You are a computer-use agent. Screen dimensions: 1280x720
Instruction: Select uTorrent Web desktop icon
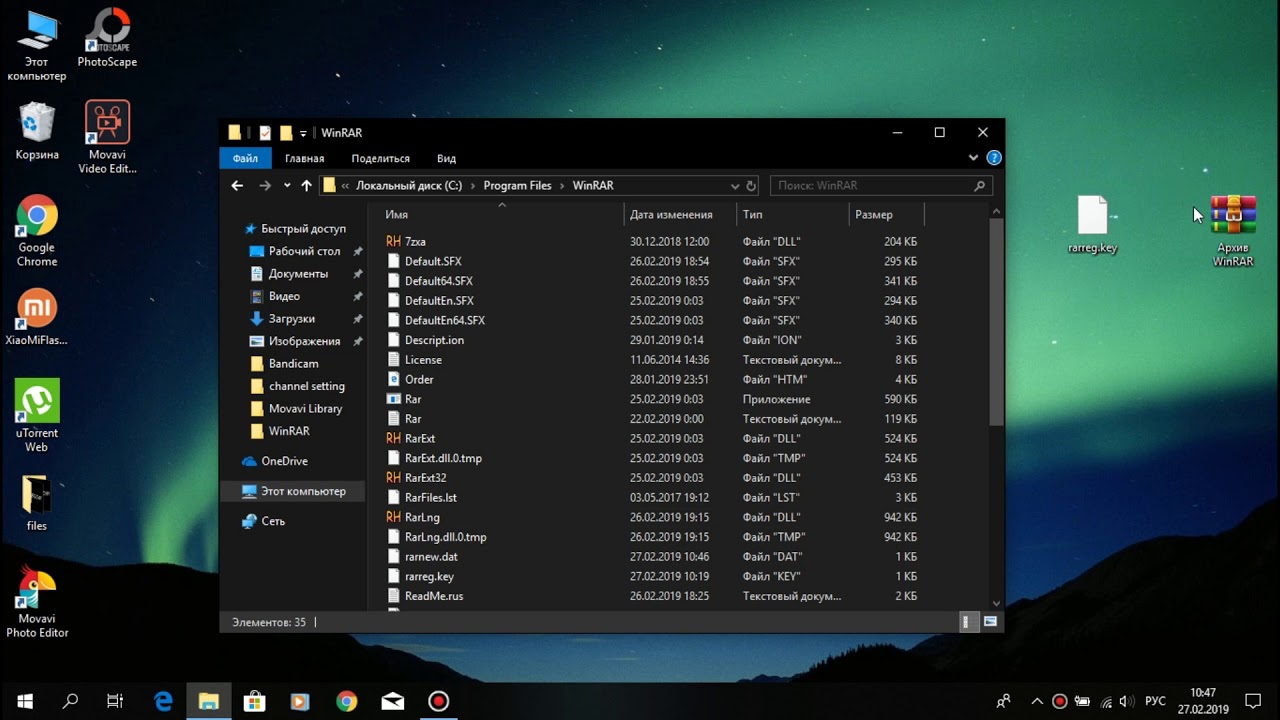coord(37,416)
